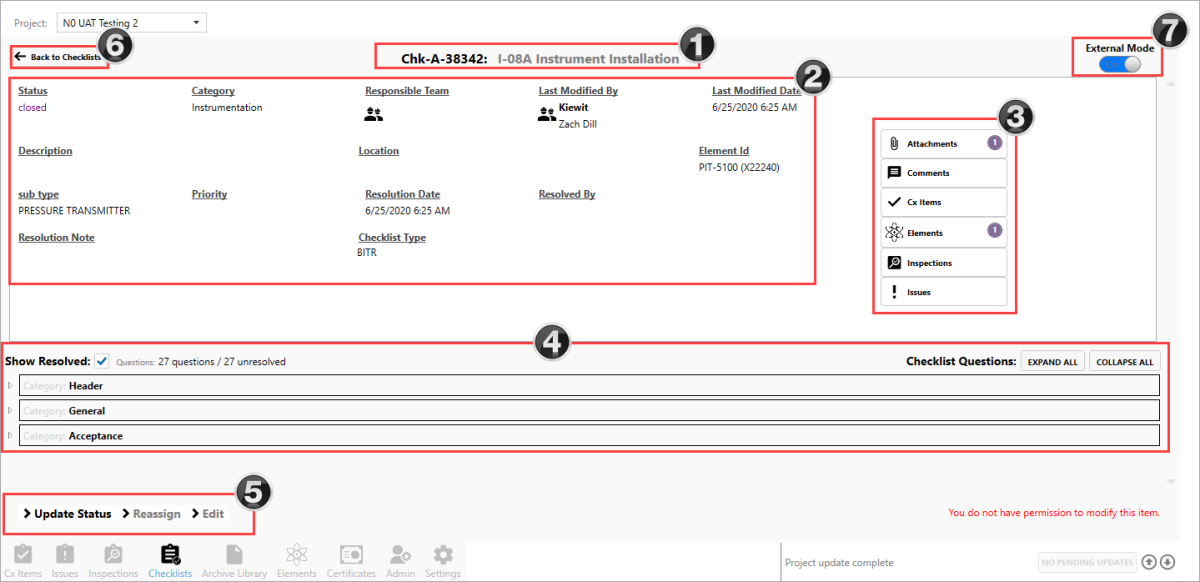Click the Element Id PIT-5100 (X22240)
The width and height of the screenshot is (1200, 582).
pos(738,167)
